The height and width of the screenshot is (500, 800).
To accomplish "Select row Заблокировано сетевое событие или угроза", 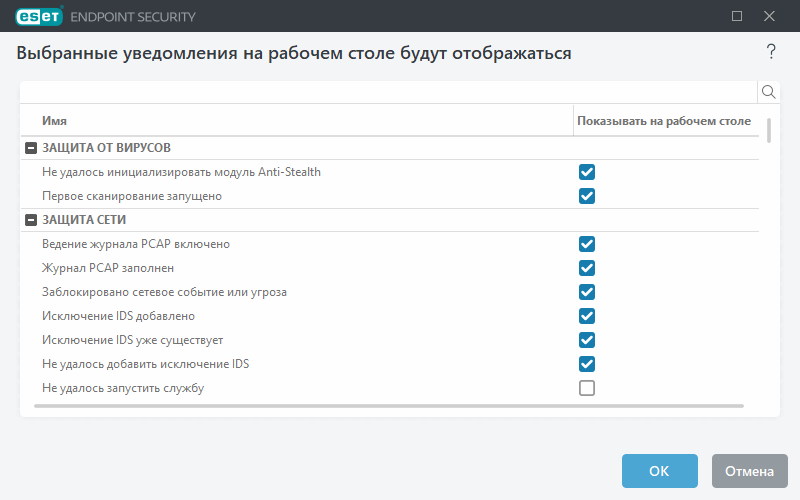I will pyautogui.click(x=390, y=292).
